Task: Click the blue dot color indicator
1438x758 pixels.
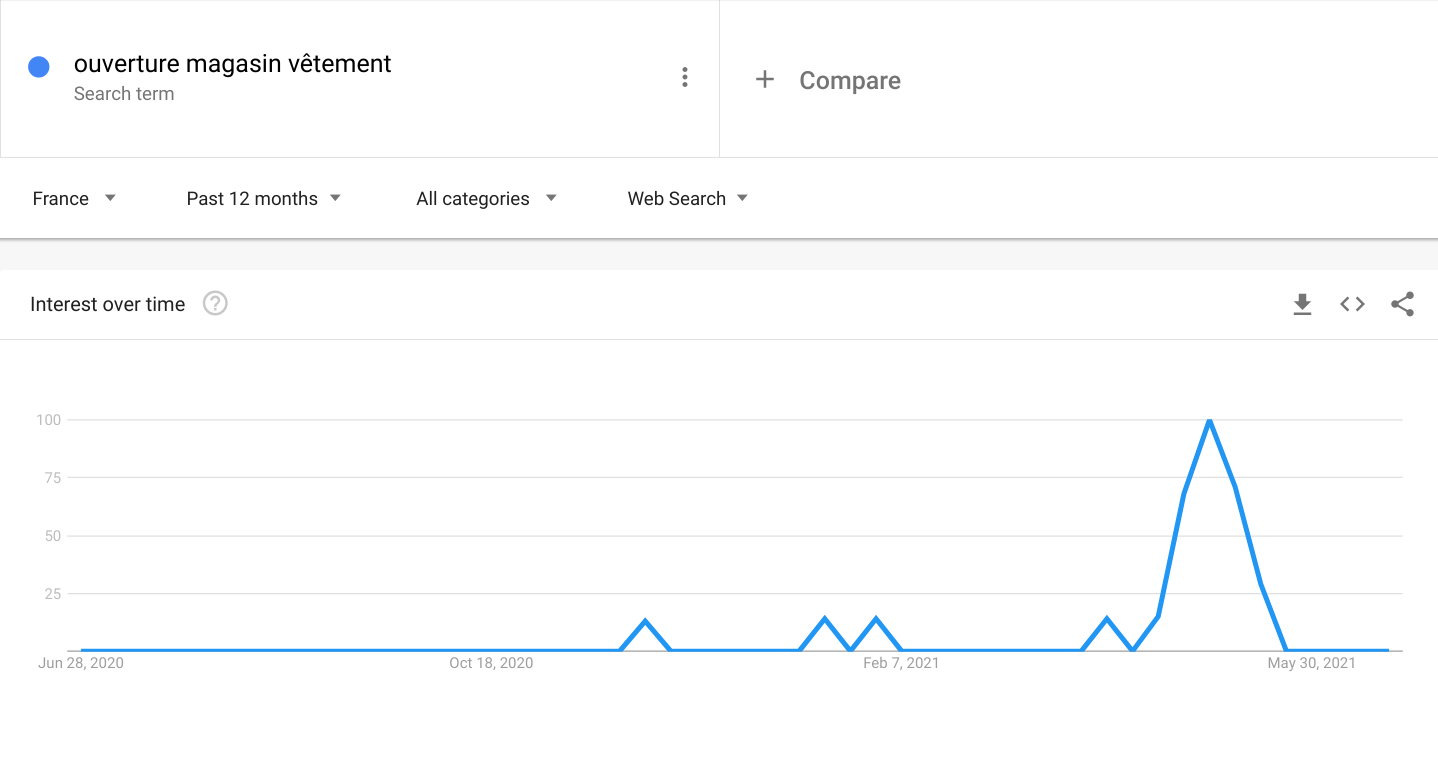Action: click(x=39, y=67)
